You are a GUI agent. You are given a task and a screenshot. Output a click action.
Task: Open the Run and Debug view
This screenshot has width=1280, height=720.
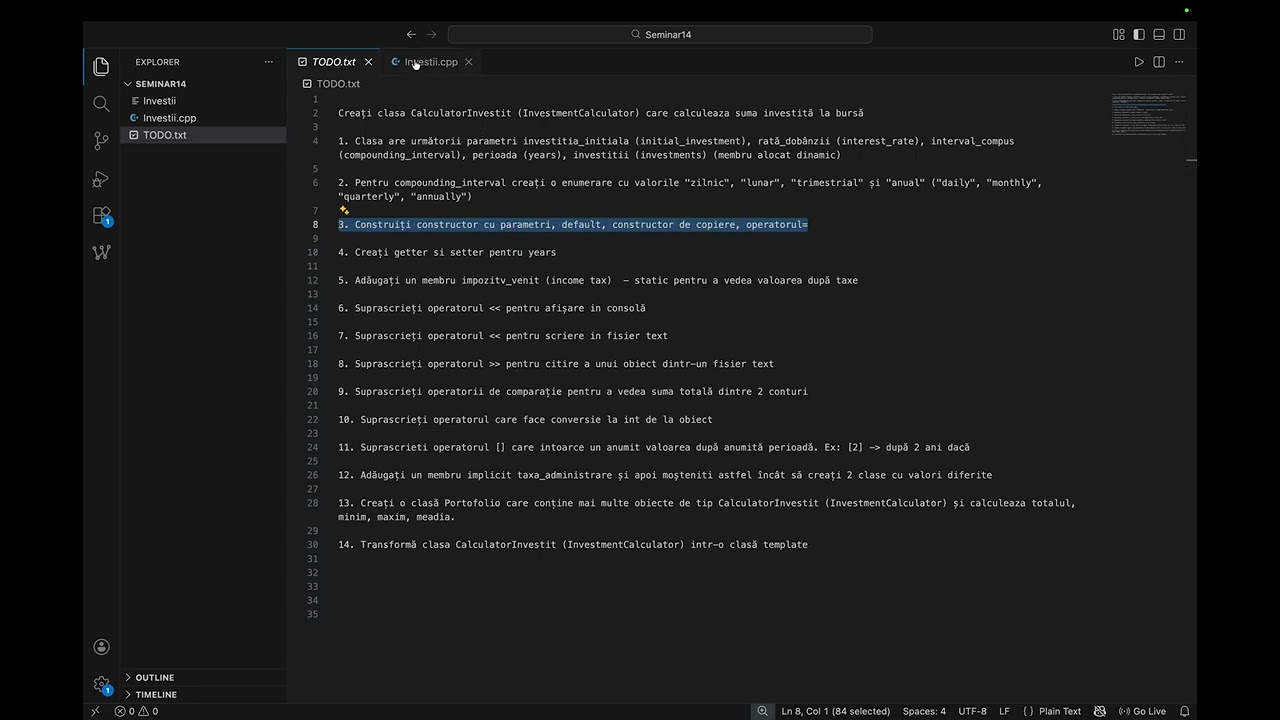[101, 179]
